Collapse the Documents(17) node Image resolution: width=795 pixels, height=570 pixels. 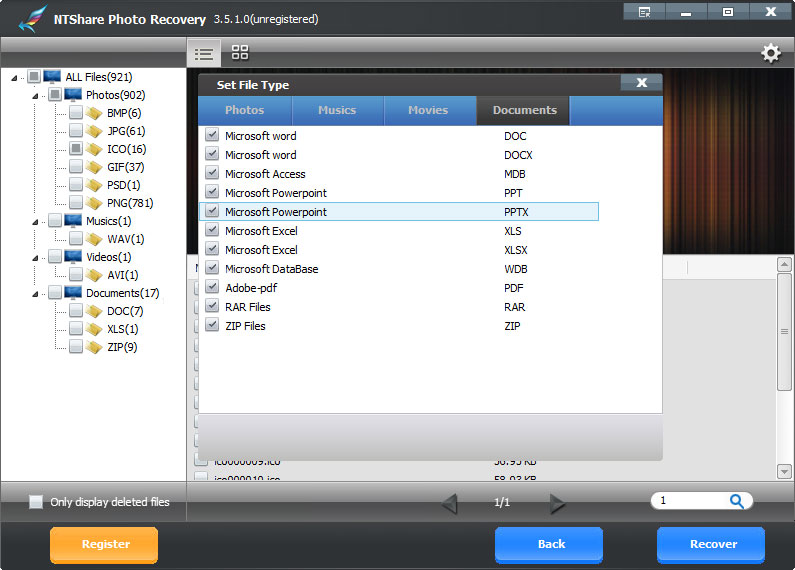(35, 294)
